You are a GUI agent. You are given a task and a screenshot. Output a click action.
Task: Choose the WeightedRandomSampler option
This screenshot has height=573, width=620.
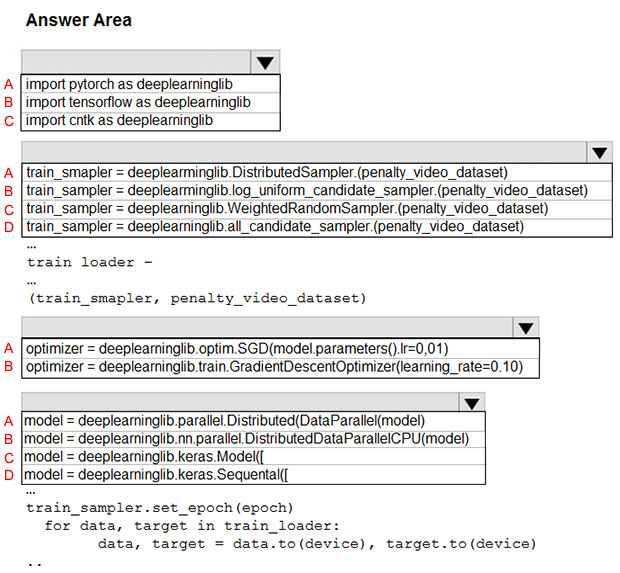(317, 209)
